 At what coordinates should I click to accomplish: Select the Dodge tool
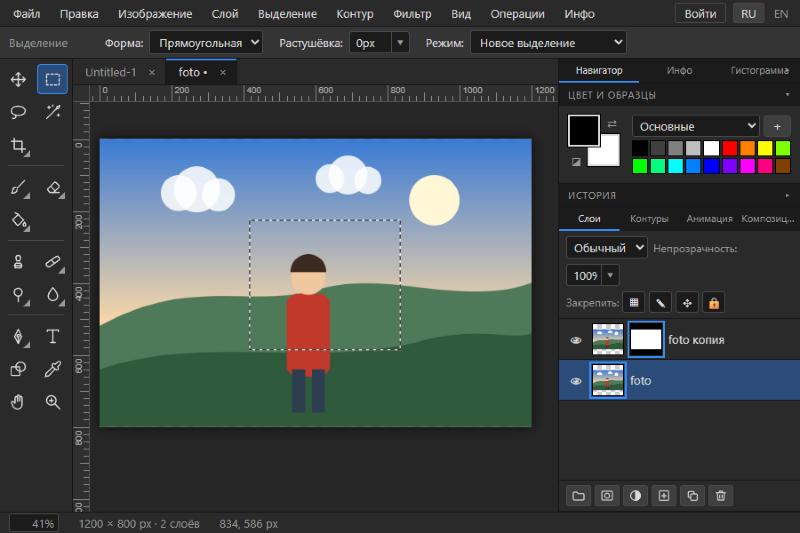(18, 295)
